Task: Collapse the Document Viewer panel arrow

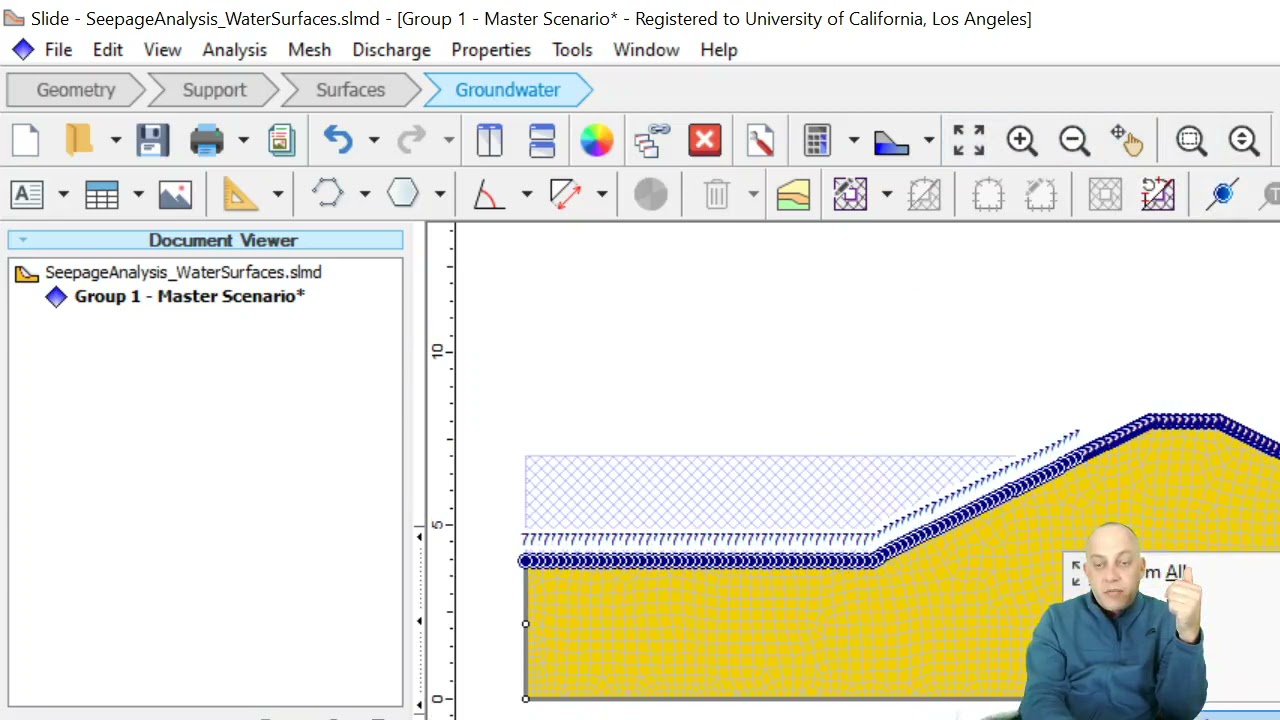Action: click(22, 240)
